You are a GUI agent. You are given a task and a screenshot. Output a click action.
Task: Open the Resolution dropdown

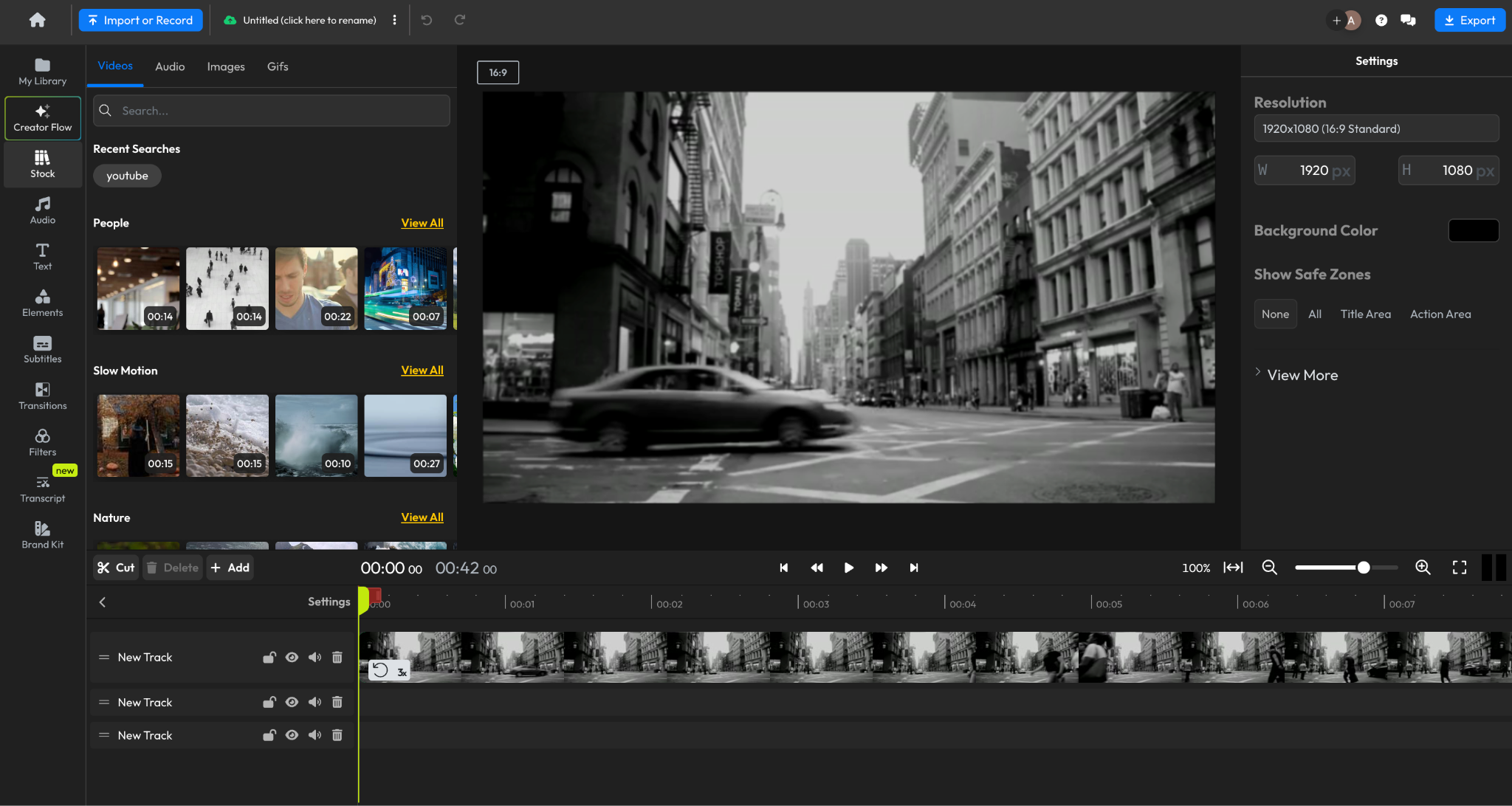1375,128
